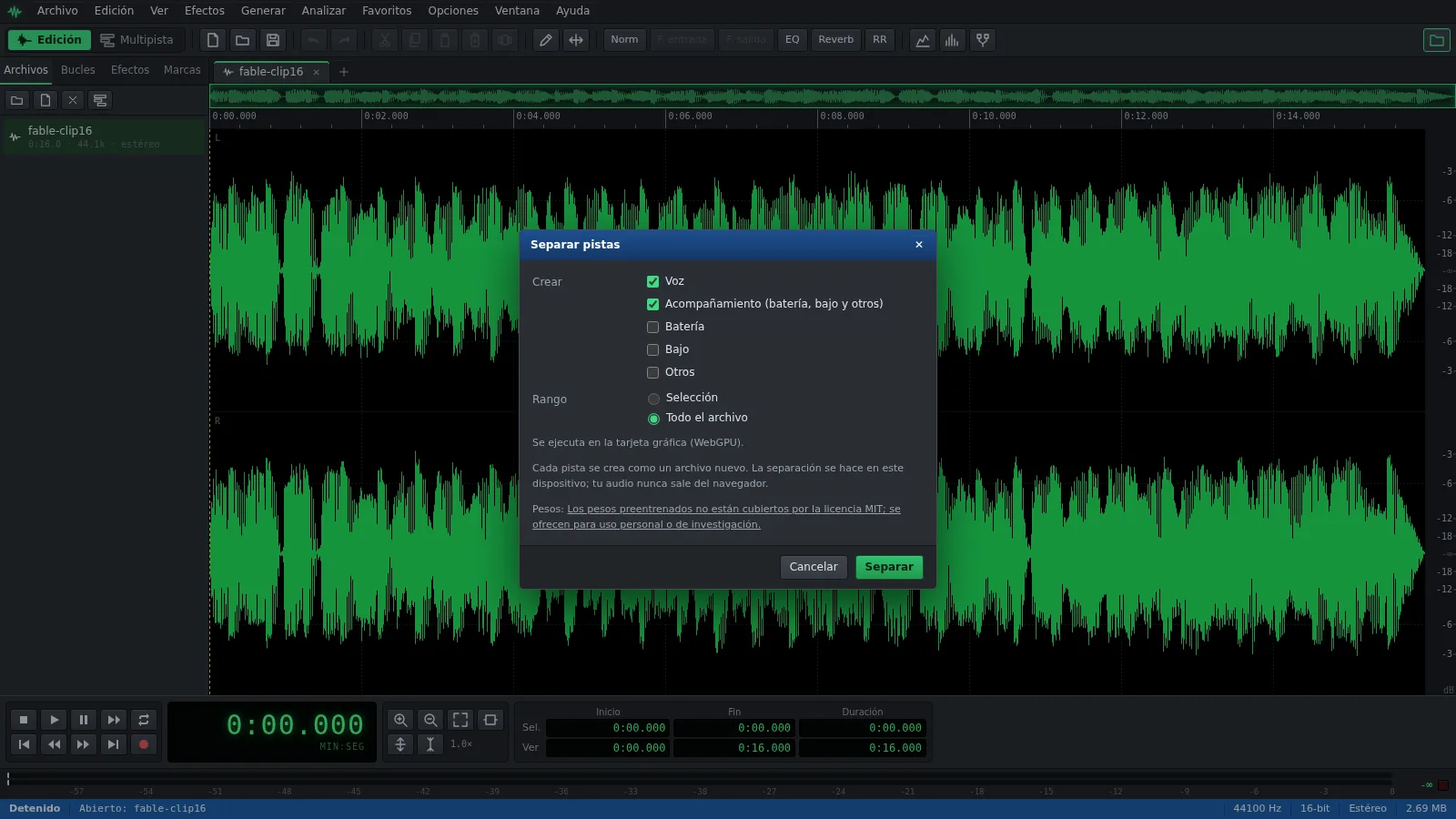Select fable-clip16 in the file list
1456x819 pixels.
pyautogui.click(x=105, y=136)
